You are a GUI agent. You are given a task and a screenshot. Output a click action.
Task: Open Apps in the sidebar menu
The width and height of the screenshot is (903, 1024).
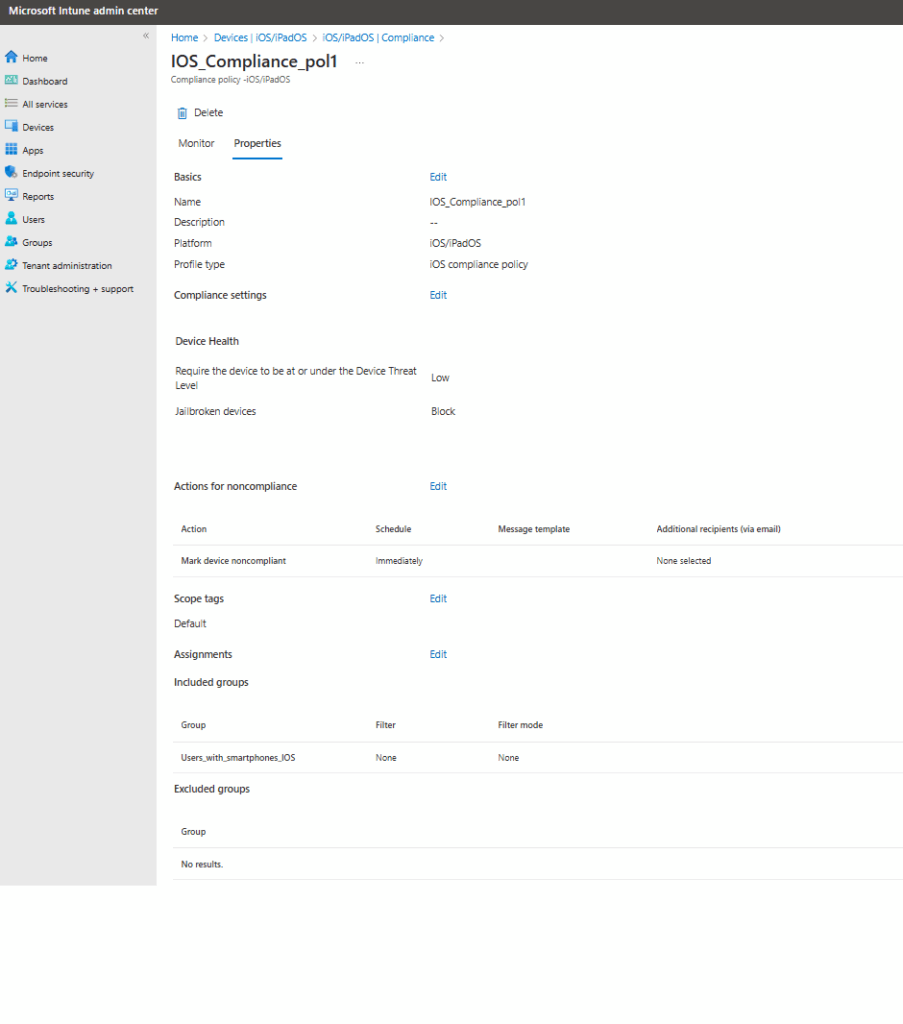click(33, 151)
